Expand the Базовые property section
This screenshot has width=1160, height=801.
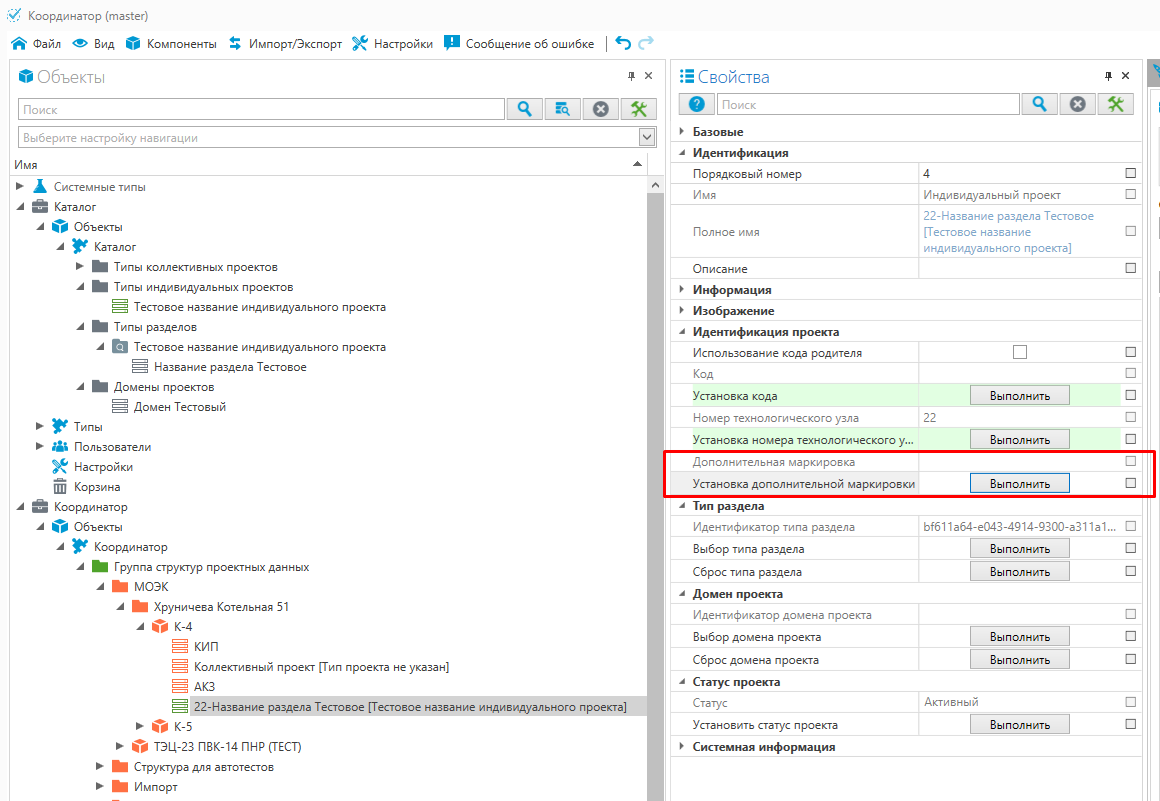pyautogui.click(x=682, y=132)
